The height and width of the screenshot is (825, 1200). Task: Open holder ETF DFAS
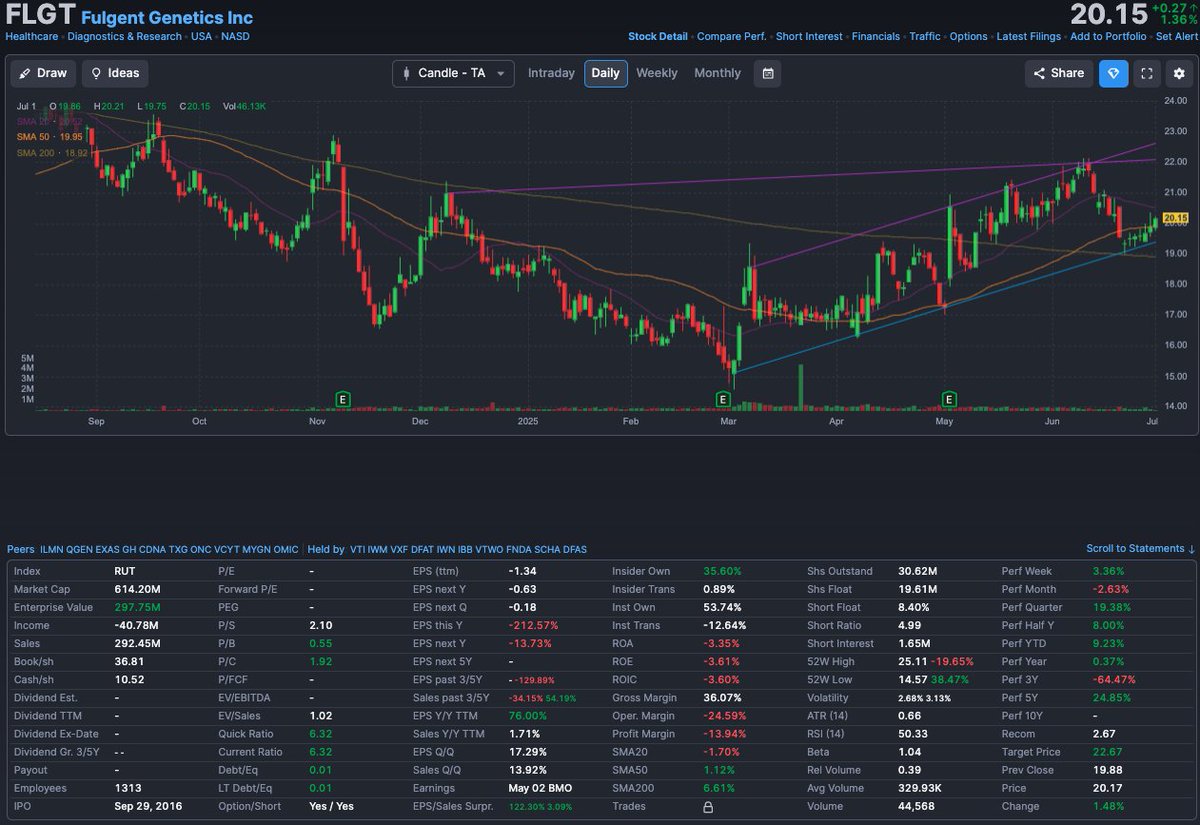[575, 550]
